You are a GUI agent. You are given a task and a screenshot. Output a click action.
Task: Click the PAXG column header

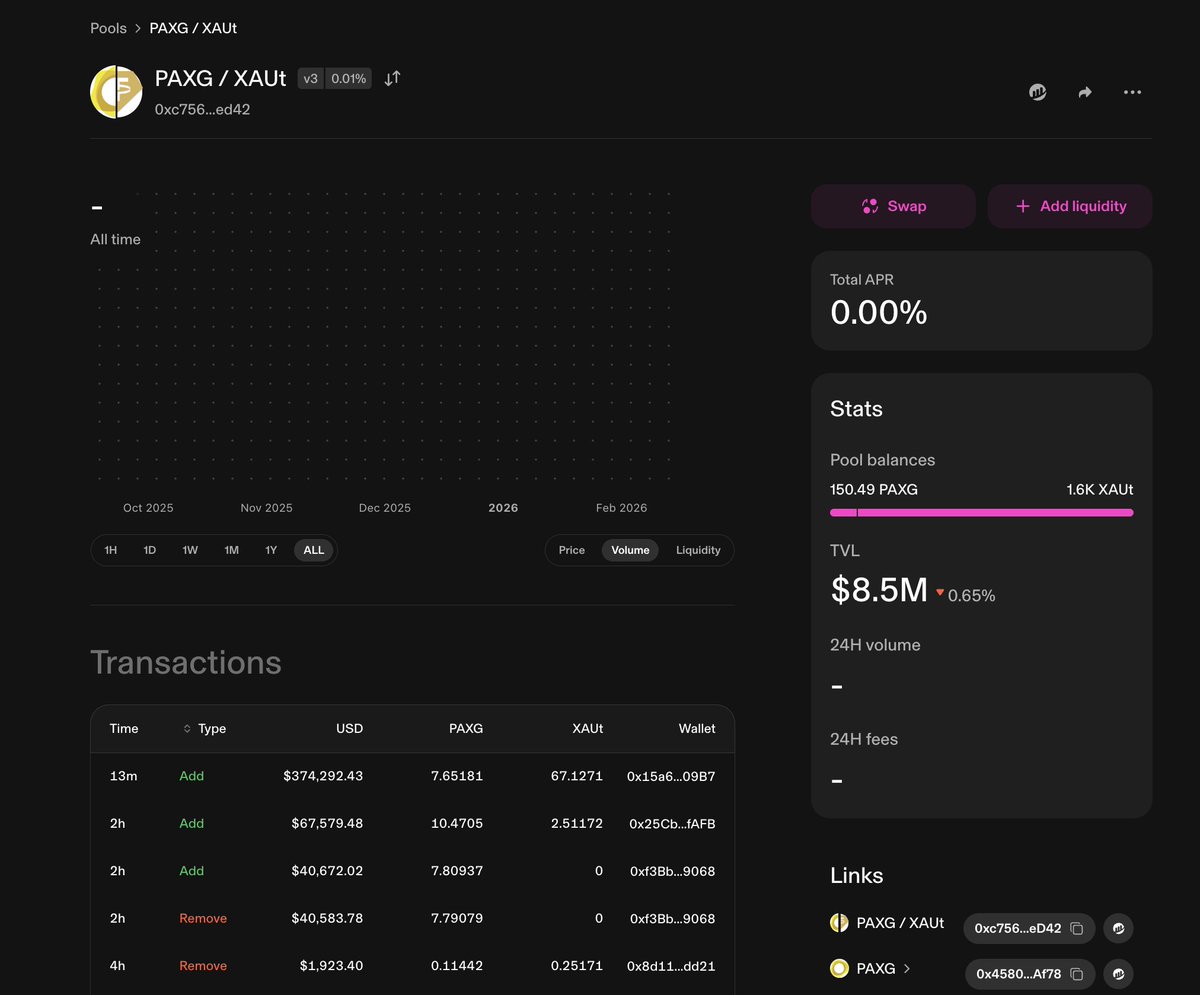click(x=466, y=729)
